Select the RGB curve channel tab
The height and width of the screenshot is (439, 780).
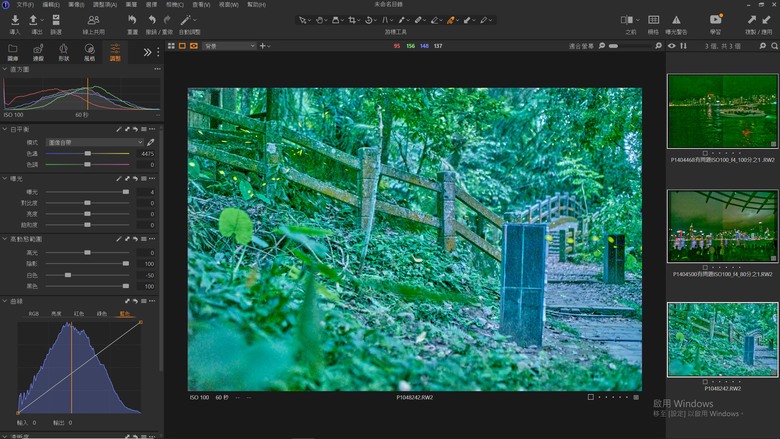33,314
